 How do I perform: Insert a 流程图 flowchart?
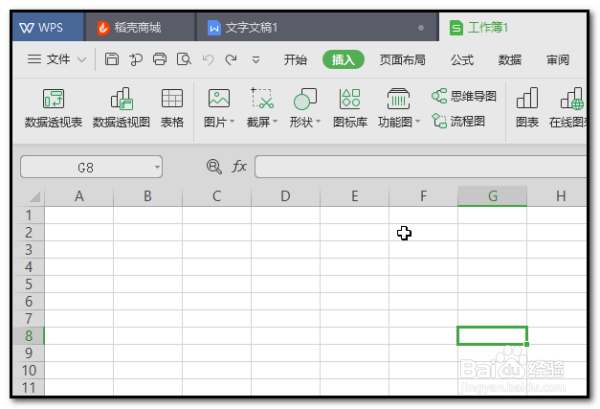(x=458, y=121)
